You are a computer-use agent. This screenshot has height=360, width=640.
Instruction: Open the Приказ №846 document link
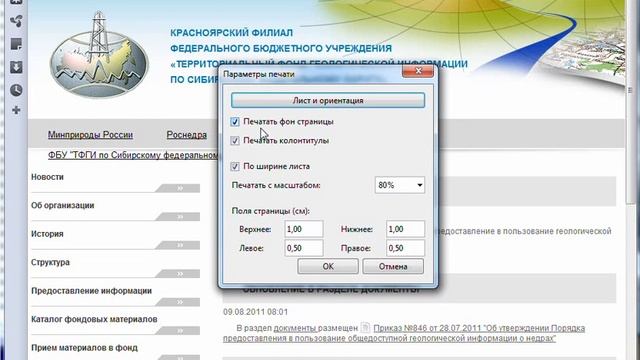pyautogui.click(x=479, y=328)
